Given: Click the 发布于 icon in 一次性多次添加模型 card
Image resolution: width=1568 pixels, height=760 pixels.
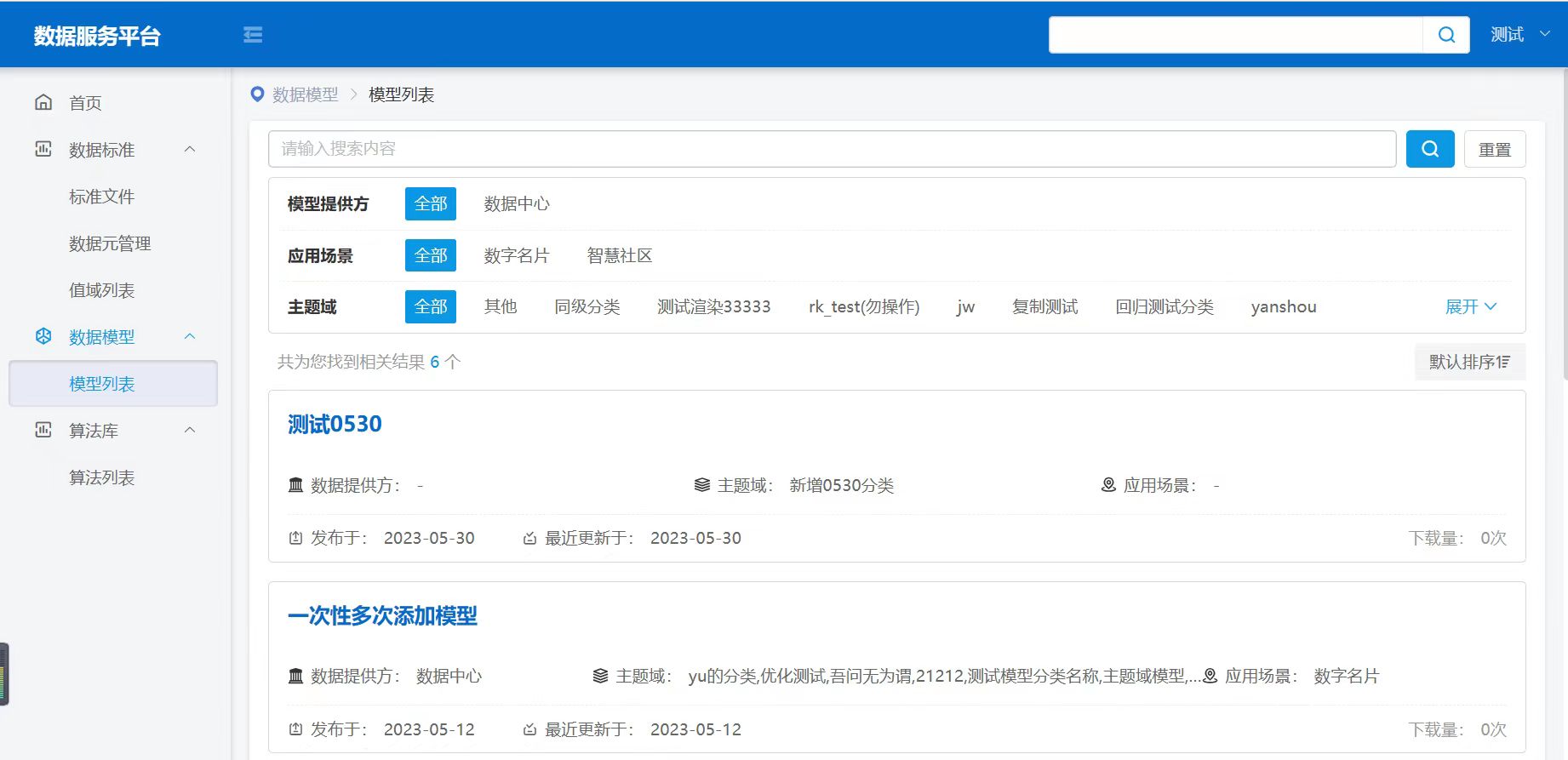Looking at the screenshot, I should [295, 729].
